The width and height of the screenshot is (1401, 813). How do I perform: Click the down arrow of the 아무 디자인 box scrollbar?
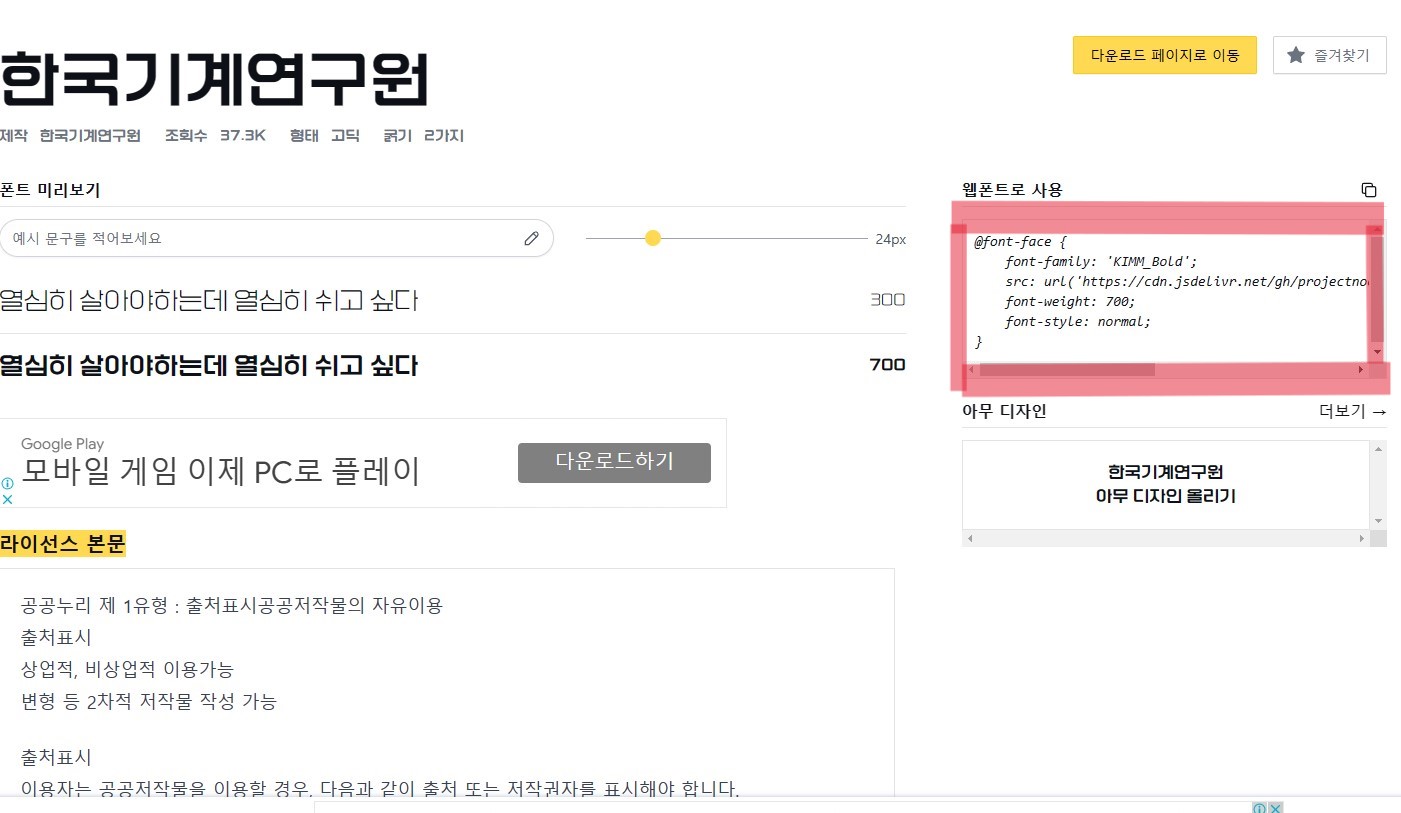pyautogui.click(x=1378, y=521)
